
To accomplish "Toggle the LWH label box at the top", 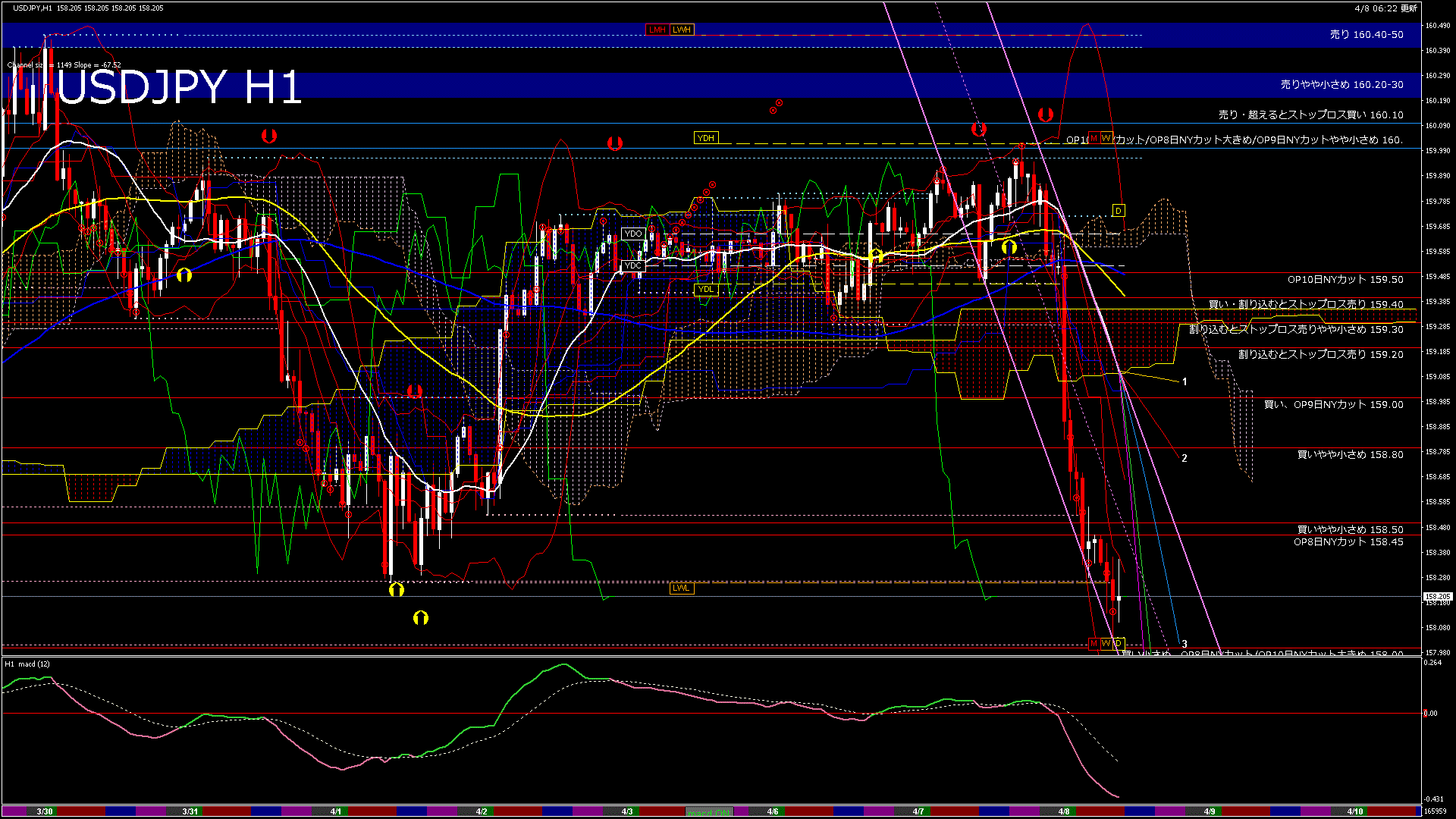I will coord(682,30).
